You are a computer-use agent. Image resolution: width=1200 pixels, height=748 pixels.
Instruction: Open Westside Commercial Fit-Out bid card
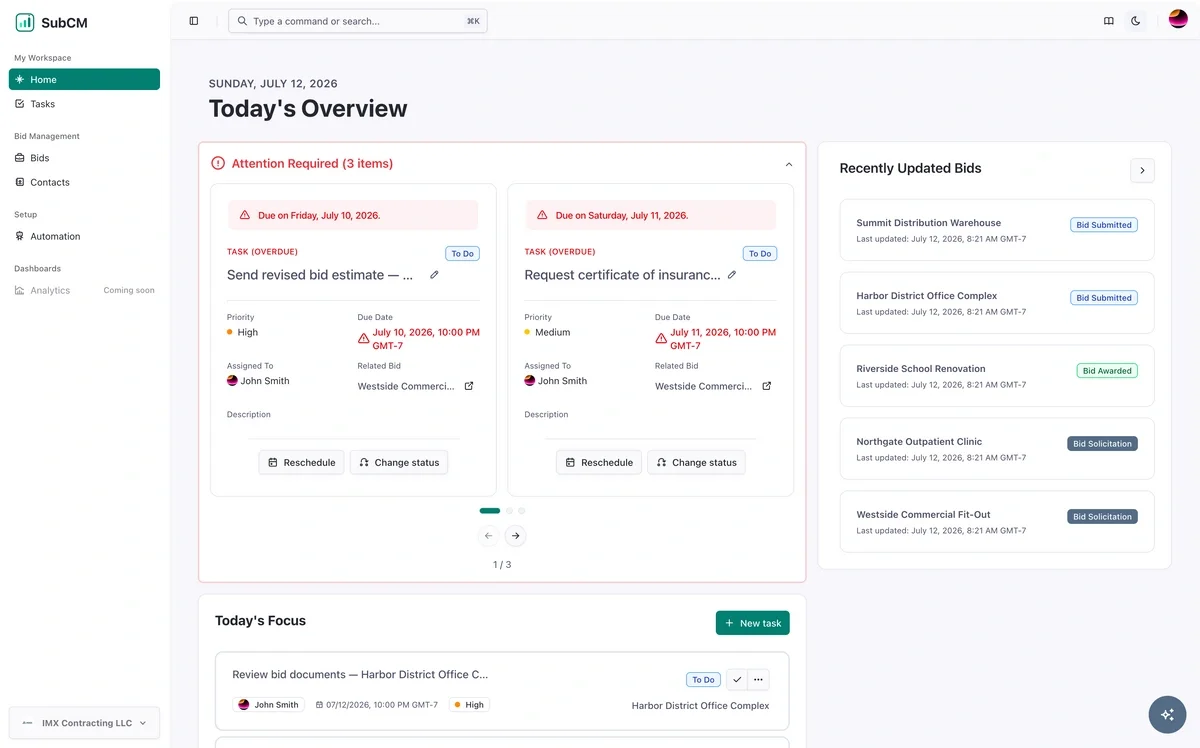point(997,522)
